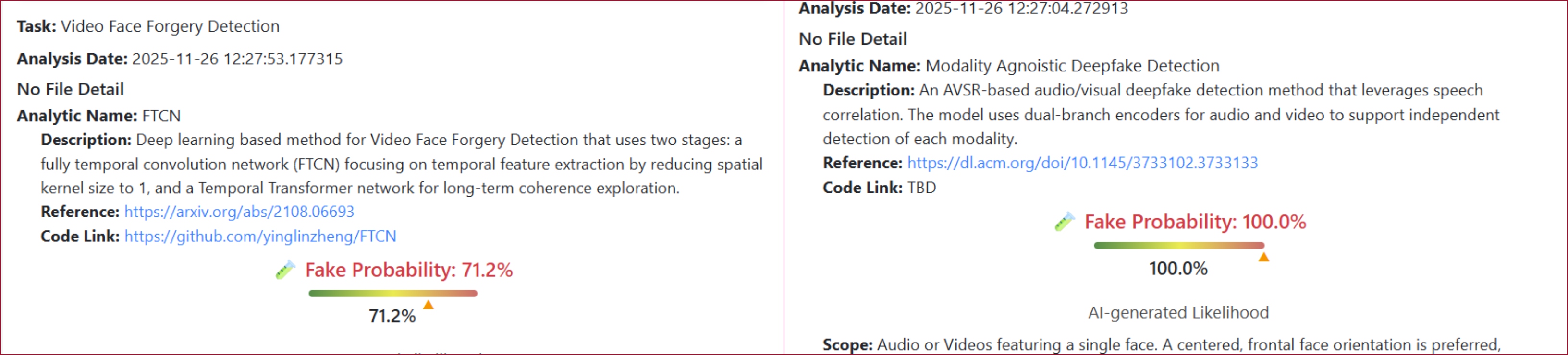1568x355 pixels.
Task: Click the TBD code link text
Action: point(921,187)
